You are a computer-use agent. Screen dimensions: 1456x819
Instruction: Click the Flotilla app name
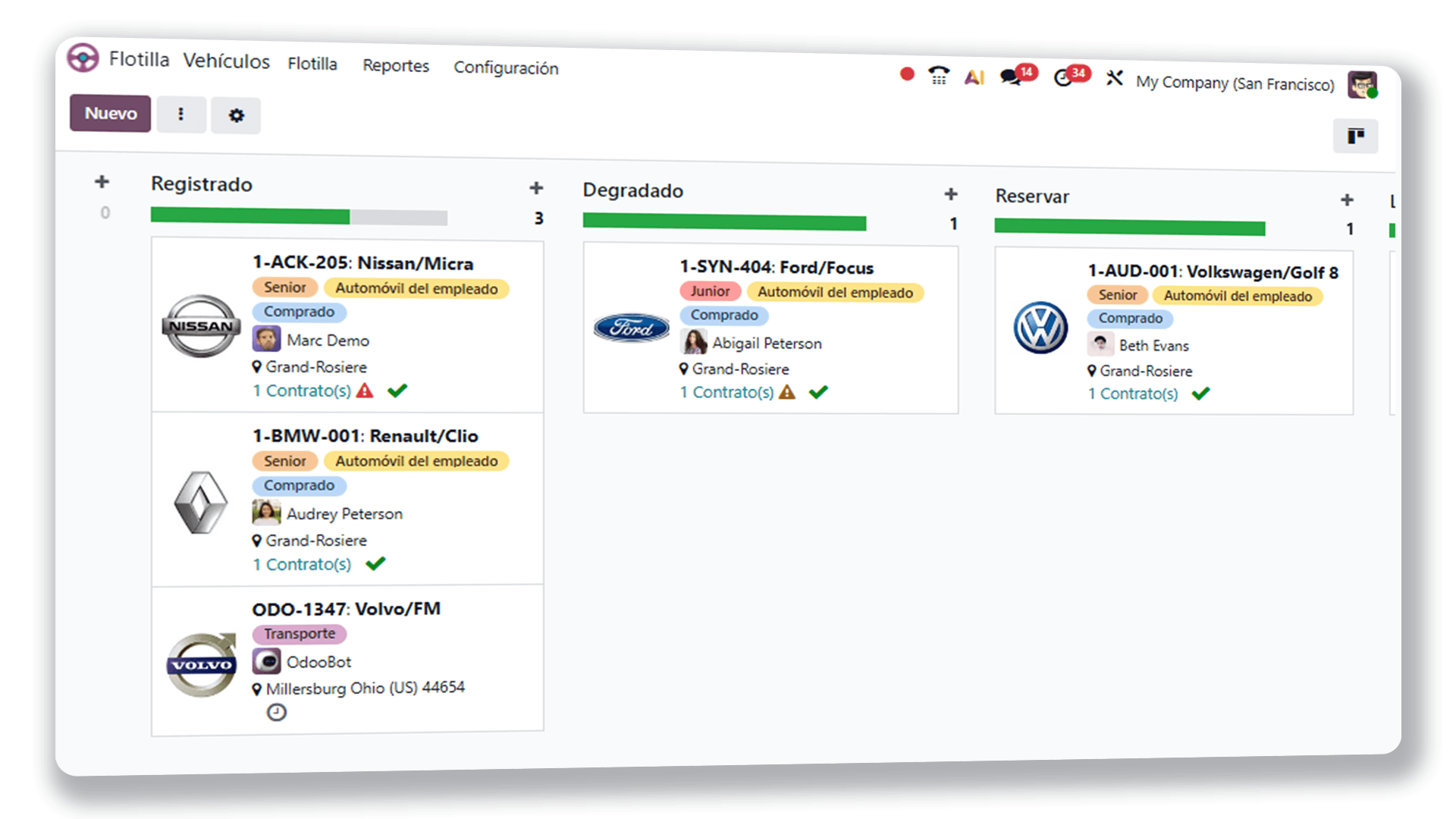(x=139, y=59)
